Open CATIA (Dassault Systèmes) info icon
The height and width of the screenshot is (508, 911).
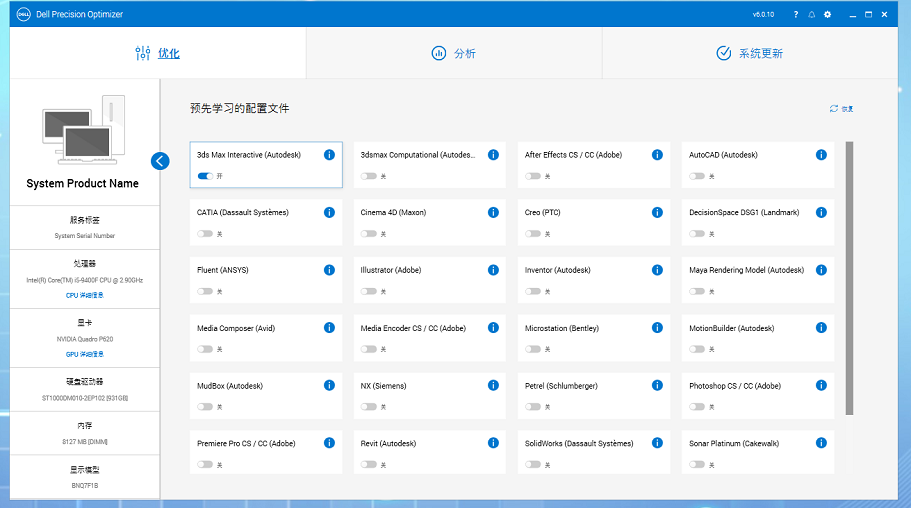[x=329, y=212]
